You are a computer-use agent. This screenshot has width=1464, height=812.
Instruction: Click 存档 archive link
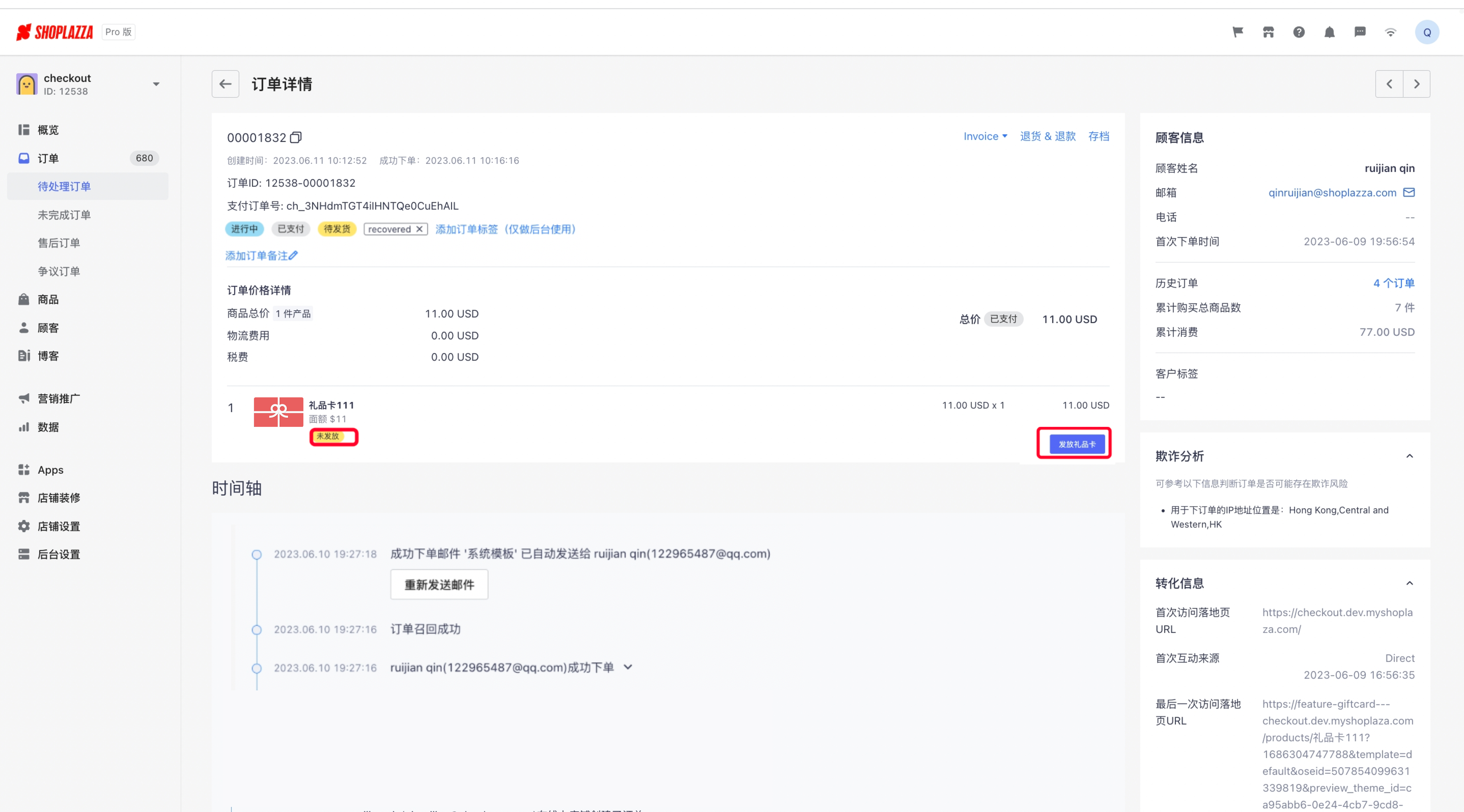coord(1099,136)
